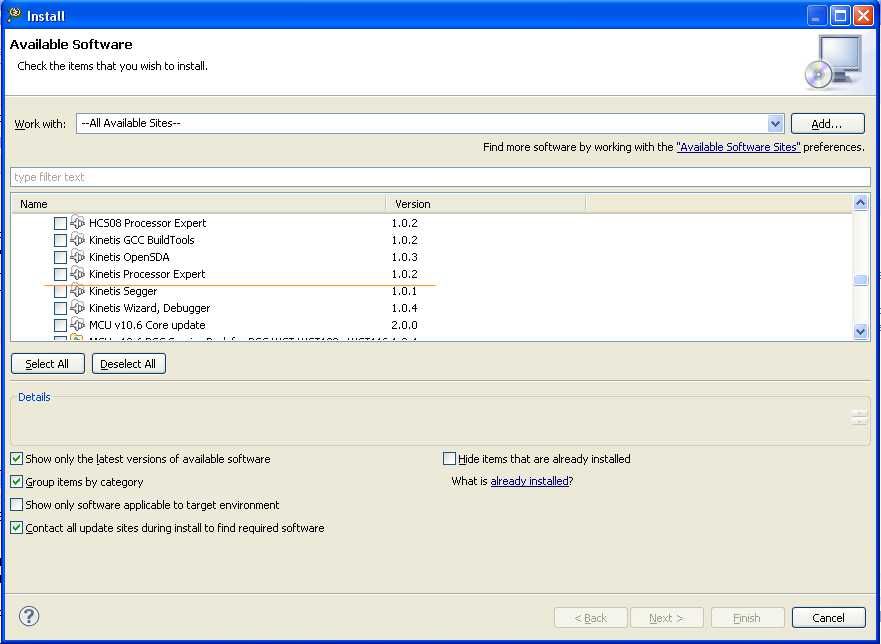This screenshot has width=881, height=644.
Task: Check the HCS08 Processor Expert checkbox
Action: [x=60, y=223]
